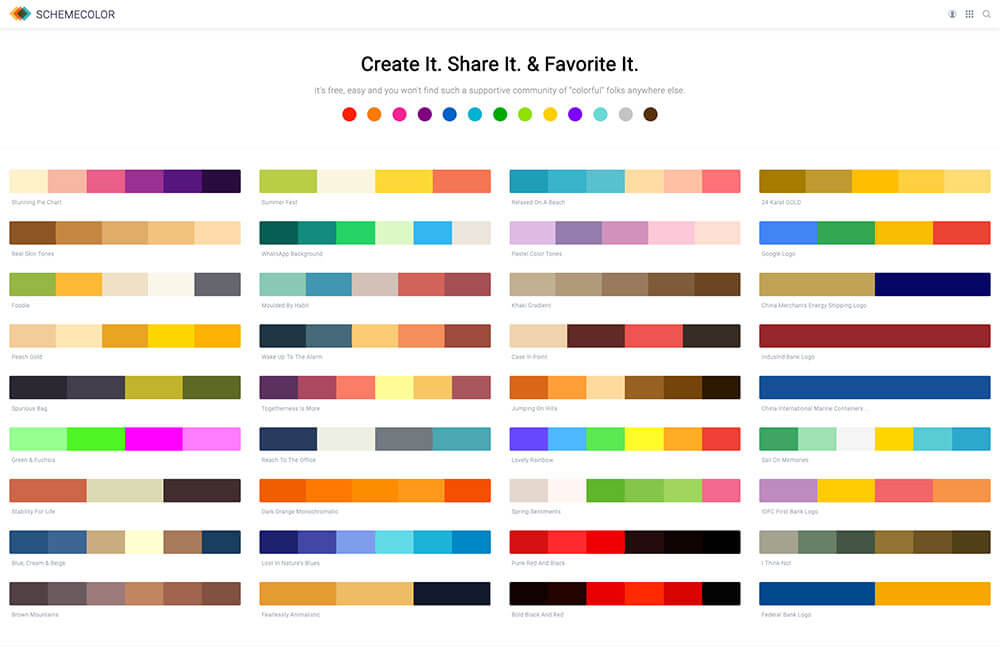Click the SCHEMECOLOR site name text
This screenshot has height=649, width=1000.
pyautogui.click(x=75, y=15)
